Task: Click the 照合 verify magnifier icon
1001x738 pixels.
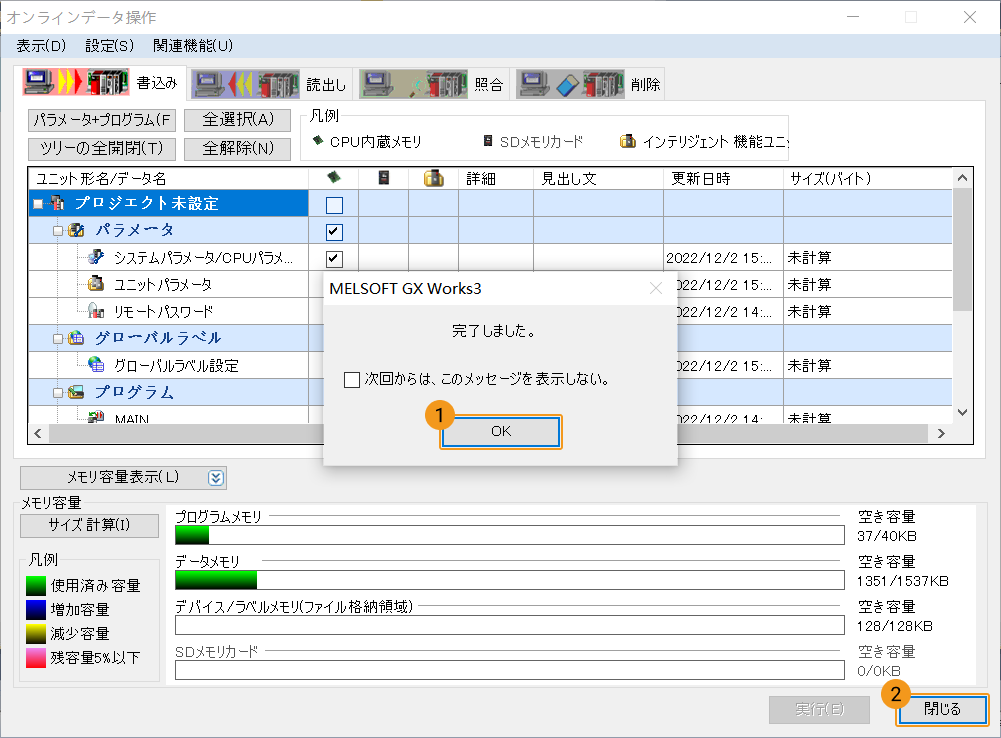Action: pos(414,84)
